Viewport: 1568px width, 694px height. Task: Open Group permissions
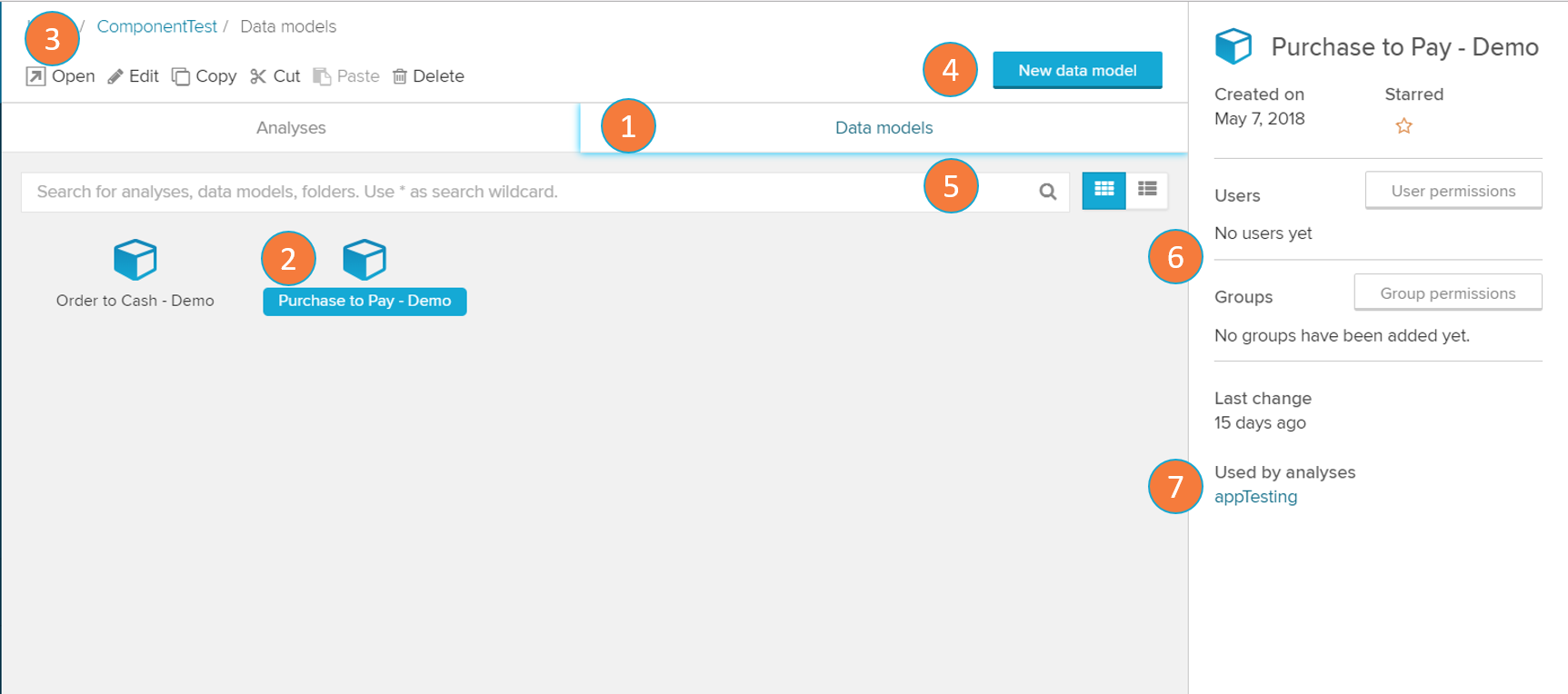click(1447, 293)
